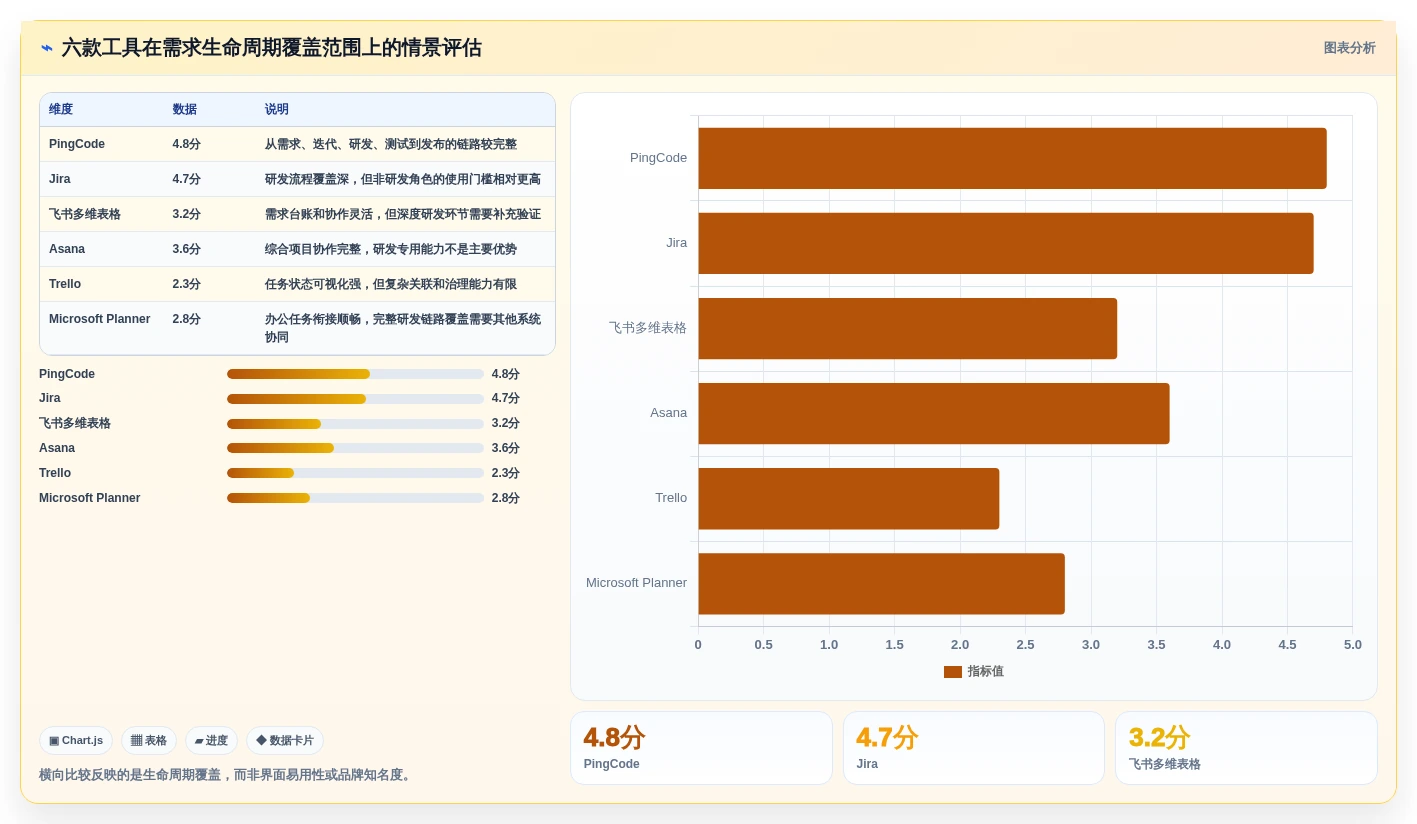Click the 2.3分 table cell
Viewport: 1417px width, 824px height.
click(187, 284)
